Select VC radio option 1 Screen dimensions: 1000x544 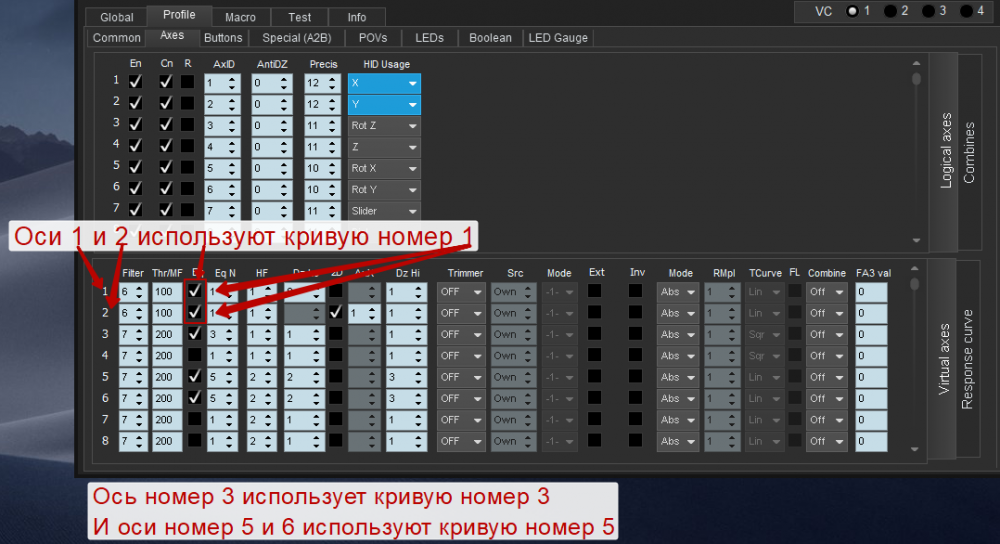pyautogui.click(x=853, y=11)
